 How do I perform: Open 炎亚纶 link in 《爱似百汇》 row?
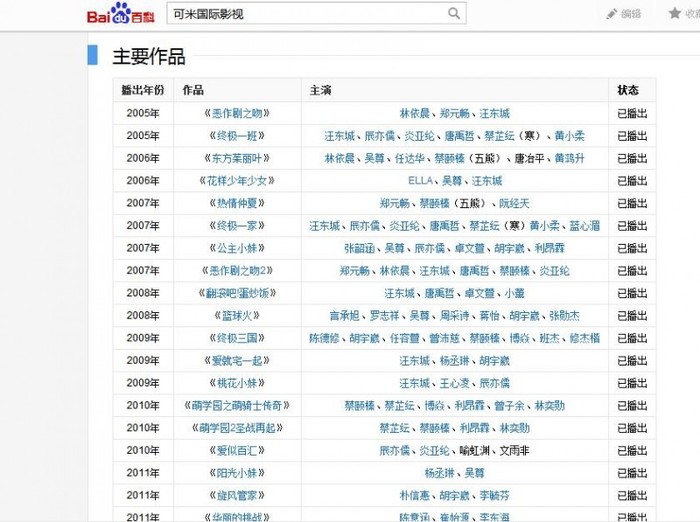(434, 450)
